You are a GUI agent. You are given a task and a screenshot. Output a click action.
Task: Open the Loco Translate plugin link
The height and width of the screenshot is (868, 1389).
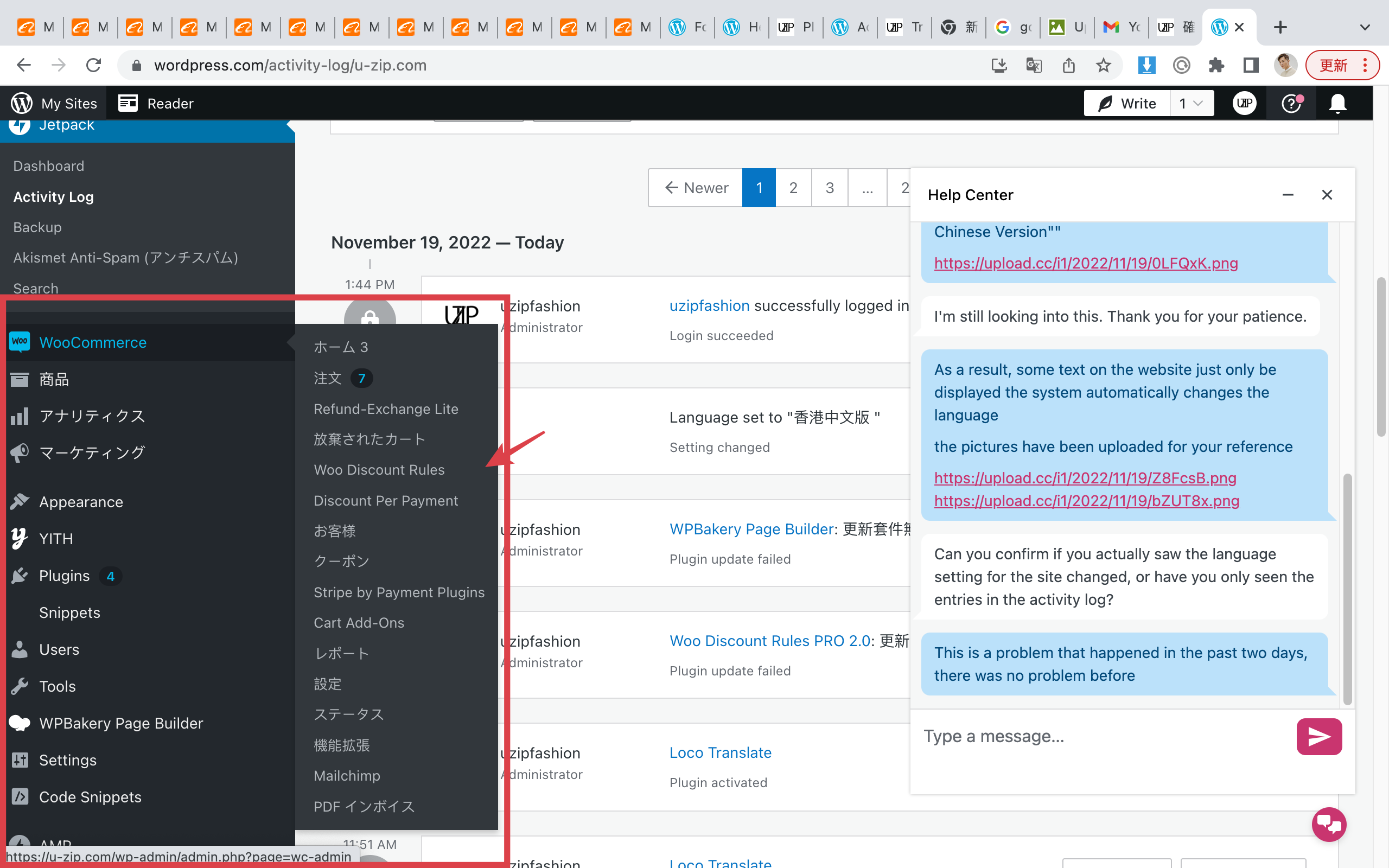point(720,752)
